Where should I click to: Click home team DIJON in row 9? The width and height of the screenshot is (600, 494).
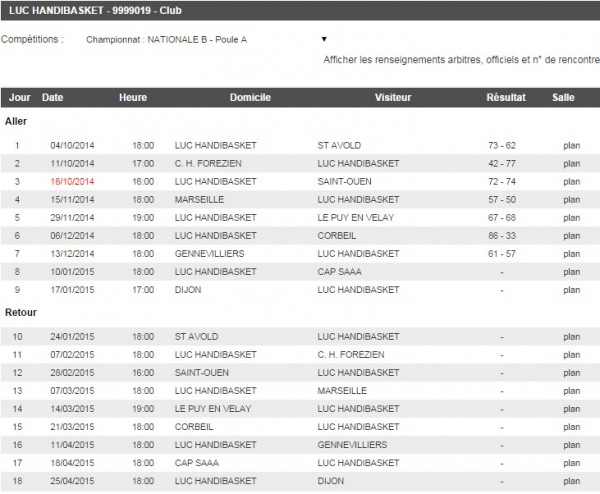coord(188,290)
